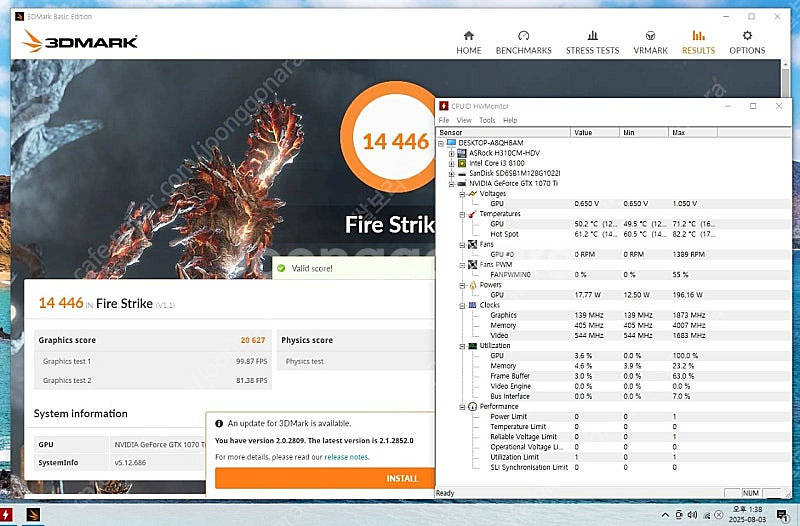
Task: Select the FANPWMIN0 row
Action: coord(614,274)
